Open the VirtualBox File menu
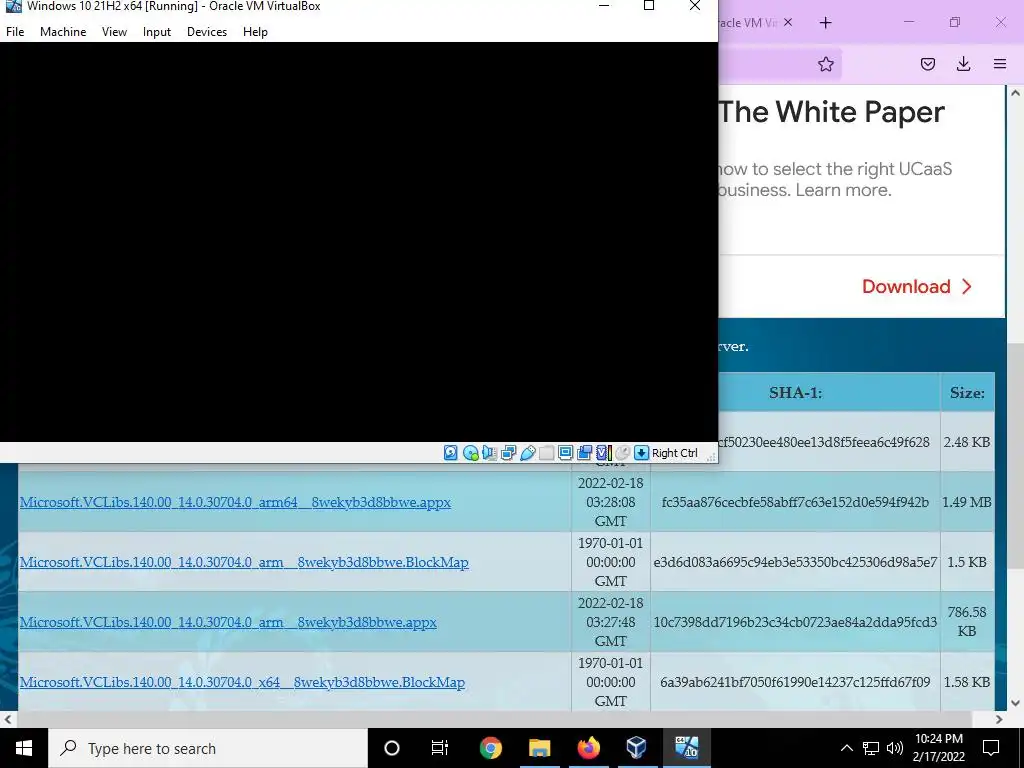Viewport: 1024px width, 768px height. pyautogui.click(x=15, y=31)
